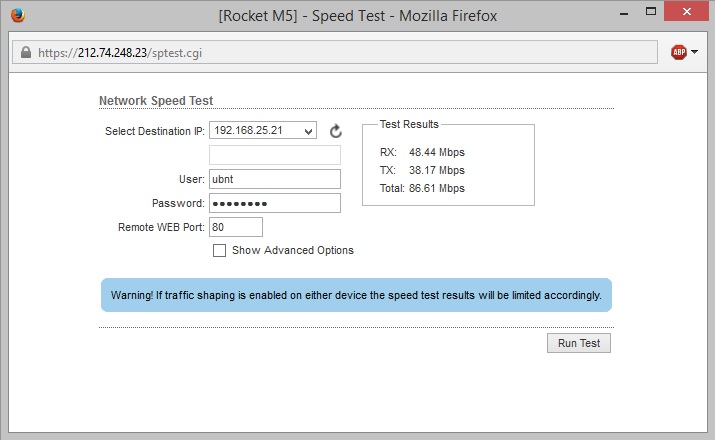Viewport: 715px width, 440px height.
Task: Click the traffic shaping warning banner
Action: pyautogui.click(x=356, y=295)
